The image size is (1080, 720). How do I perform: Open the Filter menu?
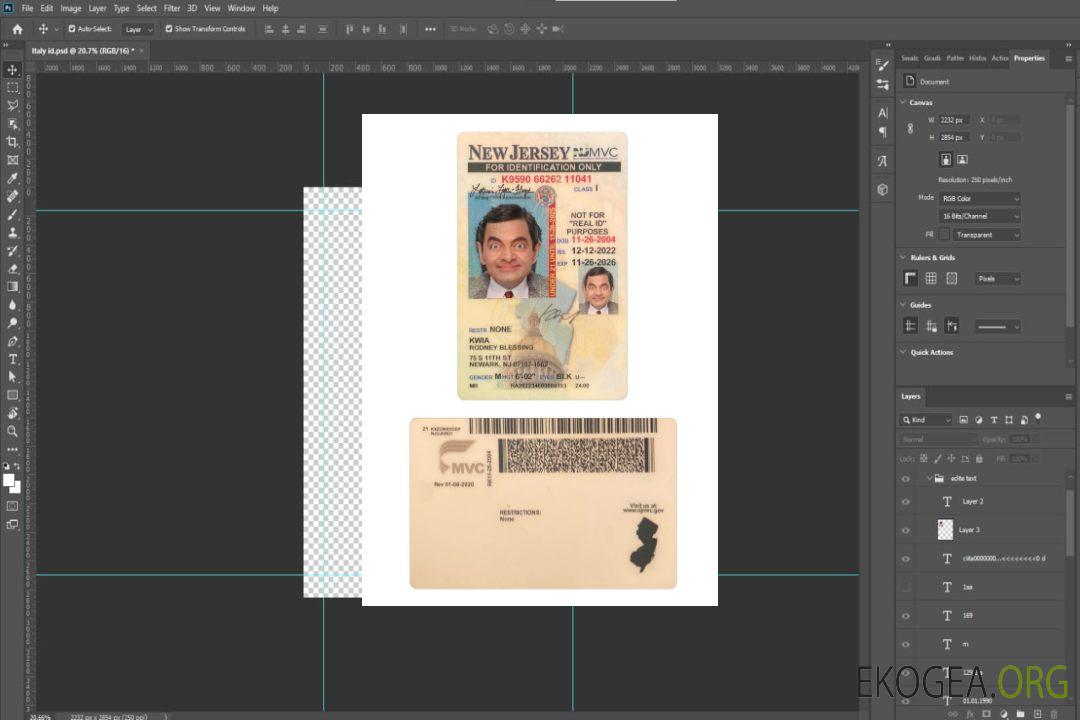coord(172,8)
